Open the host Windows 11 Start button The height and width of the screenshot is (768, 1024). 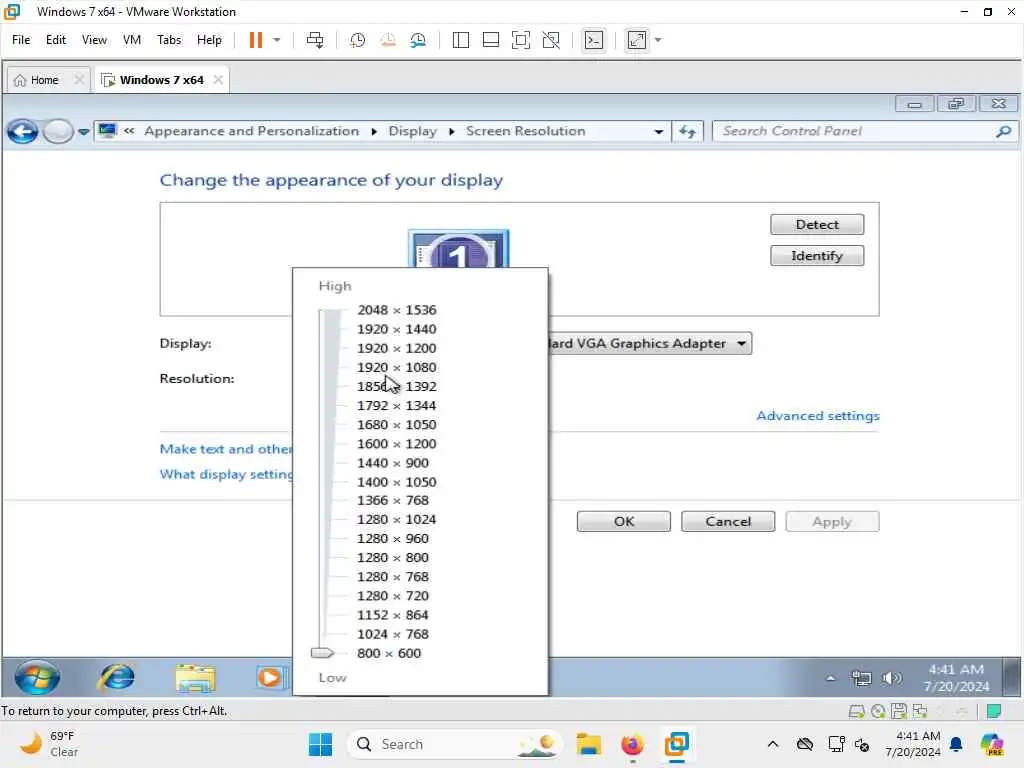[x=320, y=744]
